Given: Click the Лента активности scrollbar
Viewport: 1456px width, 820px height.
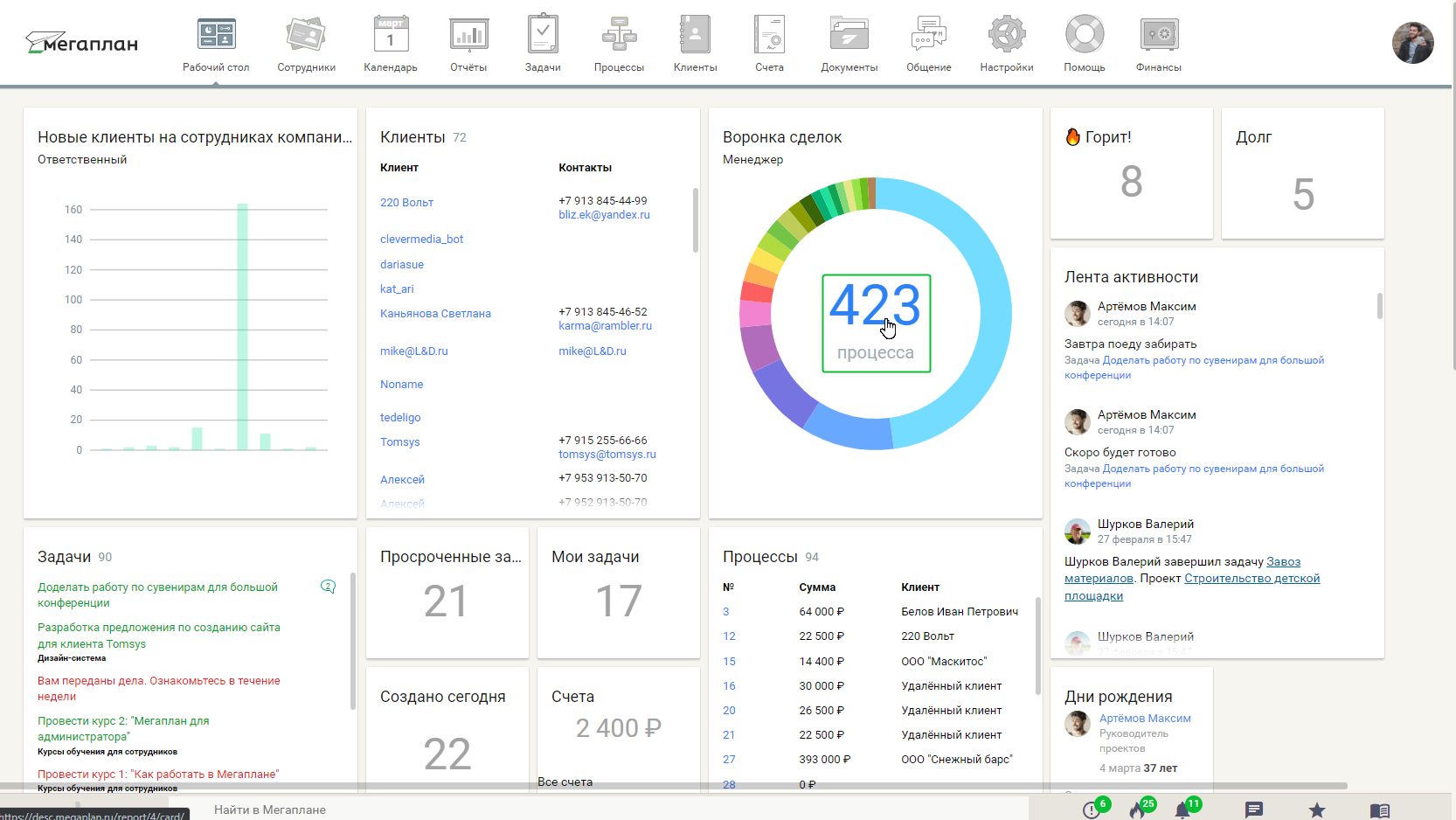Looking at the screenshot, I should (1380, 306).
